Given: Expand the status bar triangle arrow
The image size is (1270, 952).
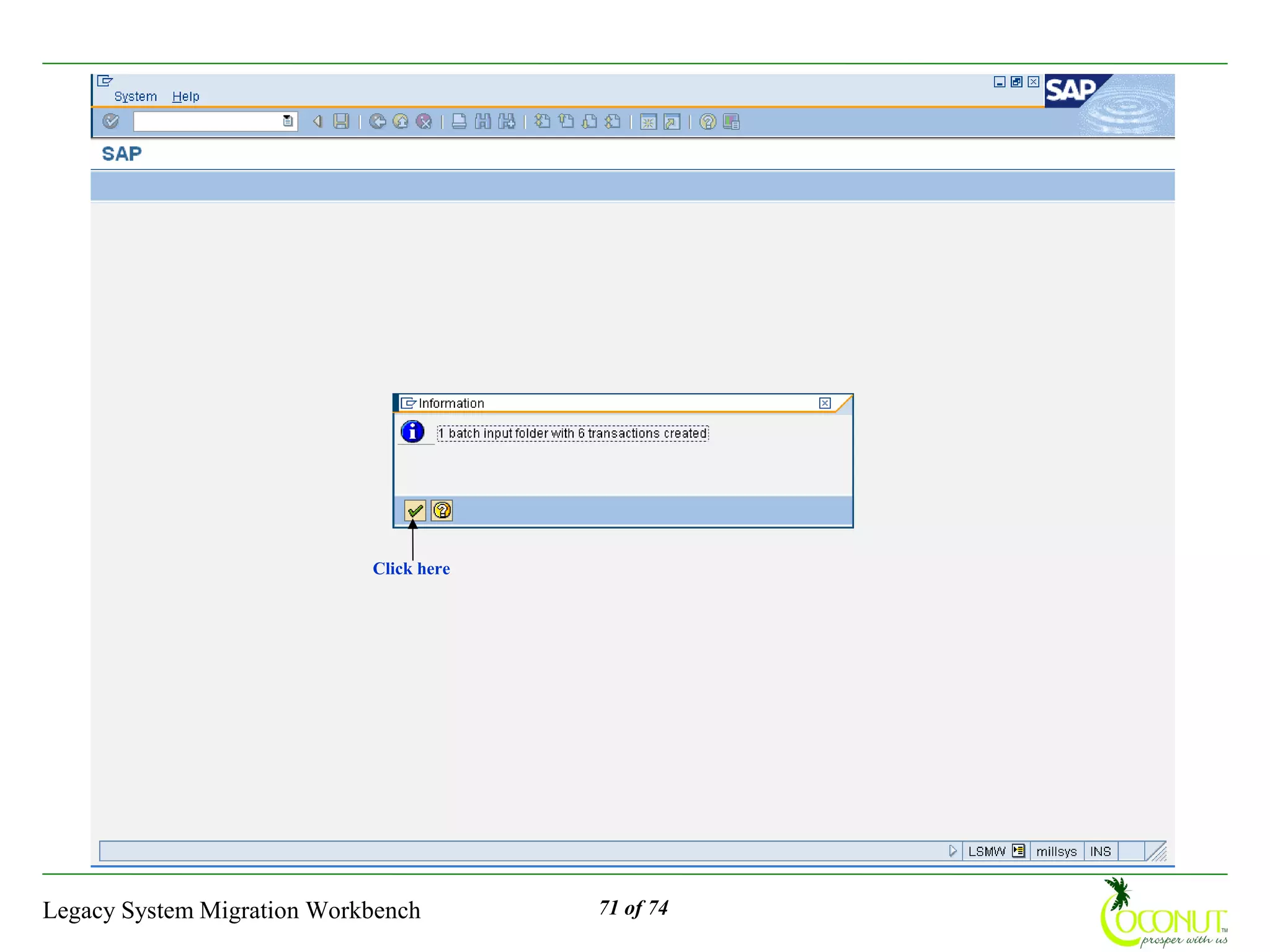Looking at the screenshot, I should pyautogui.click(x=953, y=851).
